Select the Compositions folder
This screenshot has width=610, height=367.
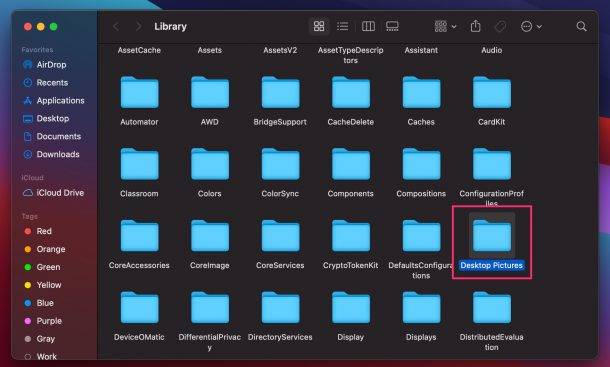point(421,164)
